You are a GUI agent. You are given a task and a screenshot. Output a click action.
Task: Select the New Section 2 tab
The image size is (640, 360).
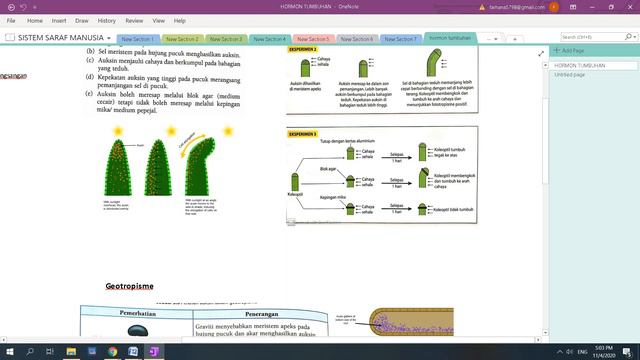182,39
